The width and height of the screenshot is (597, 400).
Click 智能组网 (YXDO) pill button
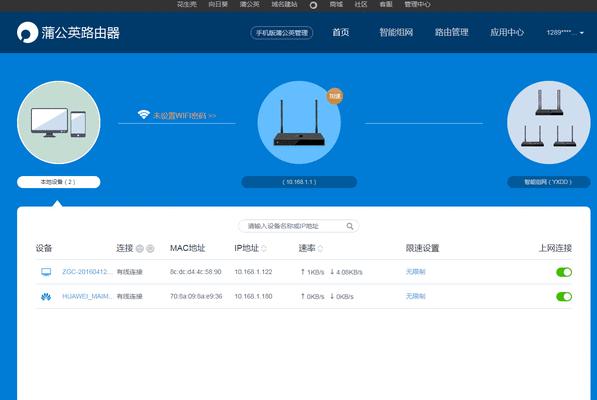[x=549, y=182]
